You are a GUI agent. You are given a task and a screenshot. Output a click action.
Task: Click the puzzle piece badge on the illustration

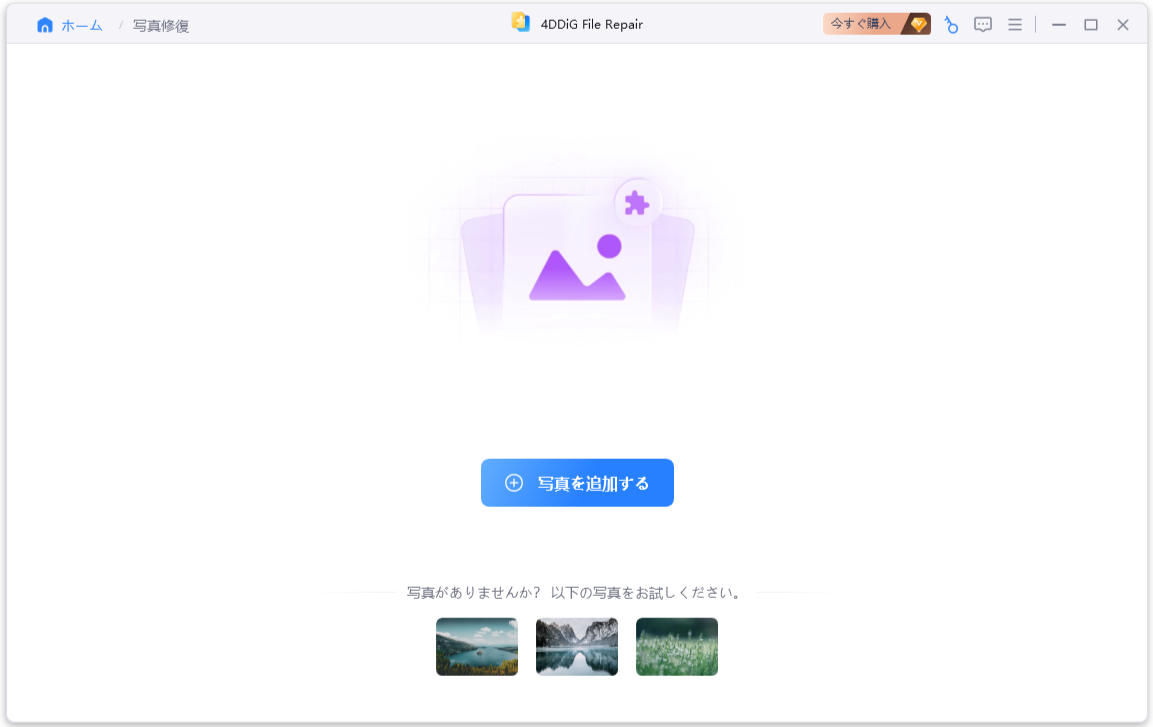tap(637, 202)
